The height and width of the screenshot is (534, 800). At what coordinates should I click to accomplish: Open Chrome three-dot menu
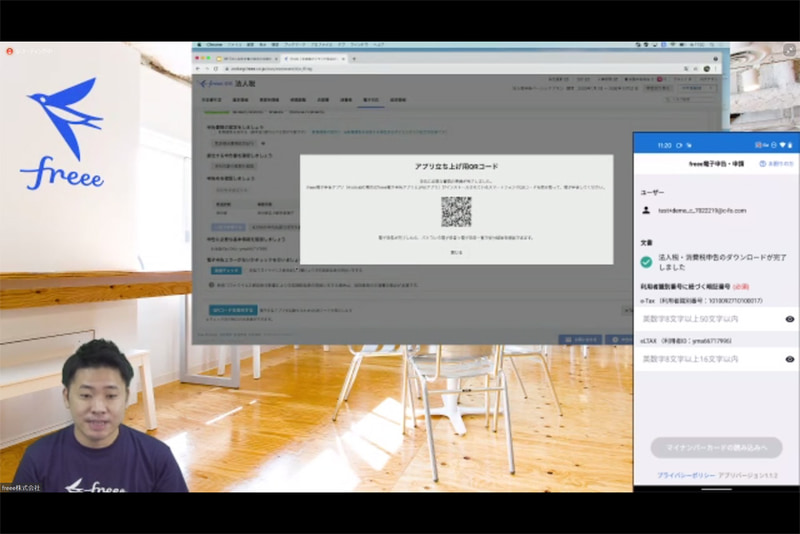pyautogui.click(x=716, y=68)
